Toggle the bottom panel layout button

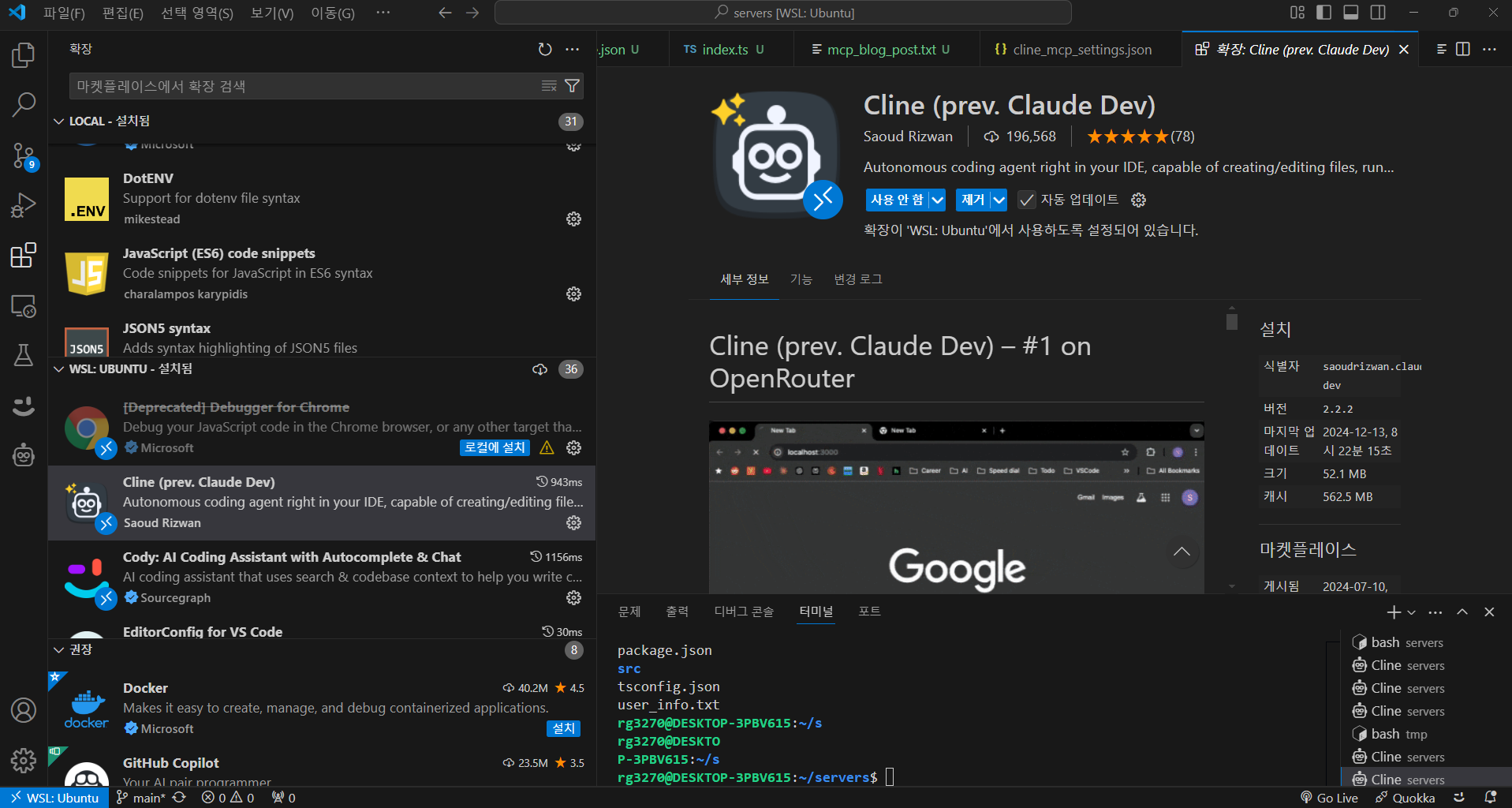point(1351,13)
